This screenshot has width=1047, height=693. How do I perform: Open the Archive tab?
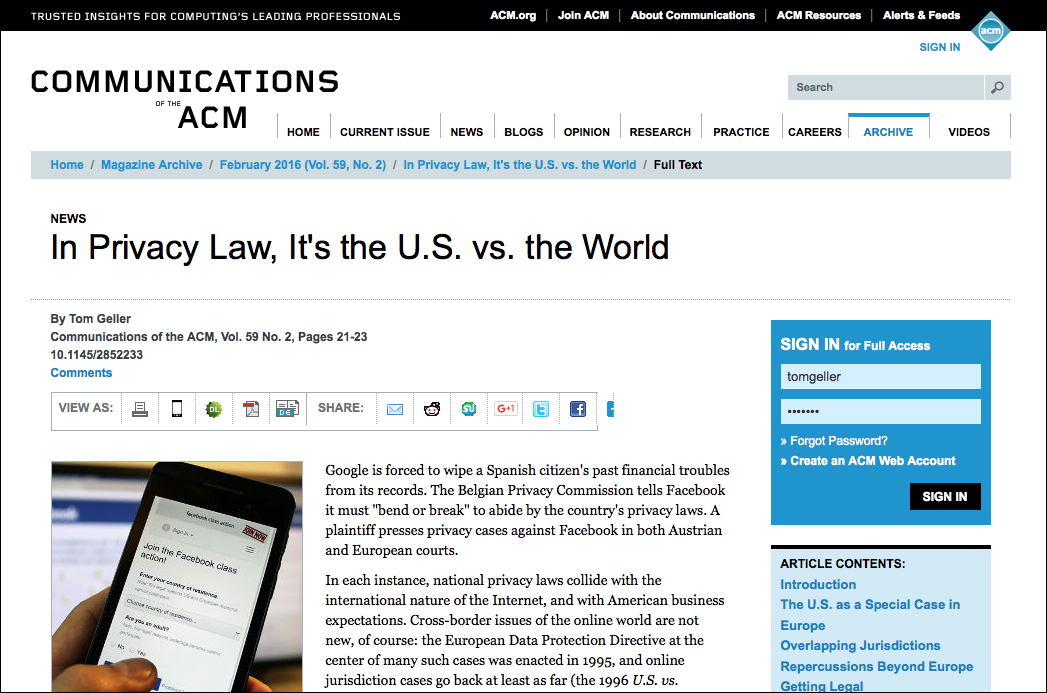point(888,131)
